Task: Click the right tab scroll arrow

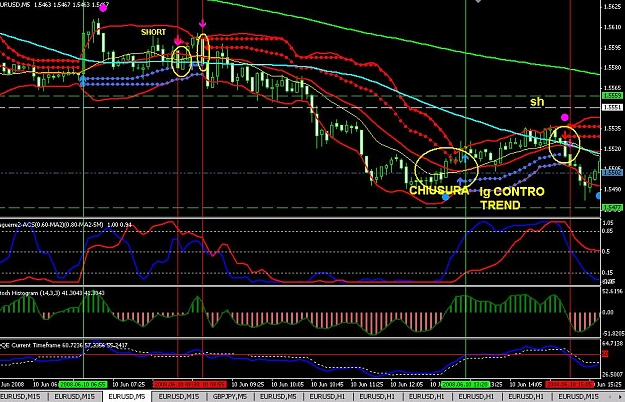Action: pyautogui.click(x=620, y=397)
